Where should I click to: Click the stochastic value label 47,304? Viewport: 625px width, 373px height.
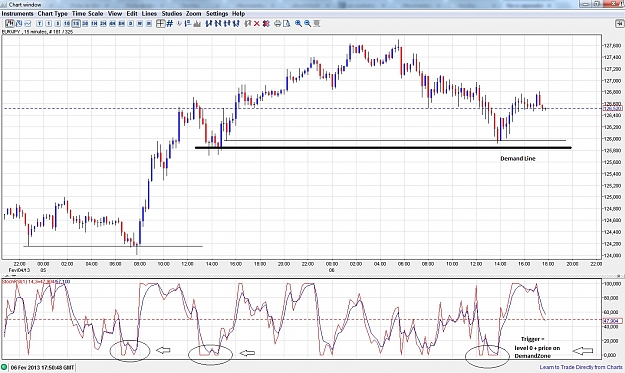(x=613, y=321)
